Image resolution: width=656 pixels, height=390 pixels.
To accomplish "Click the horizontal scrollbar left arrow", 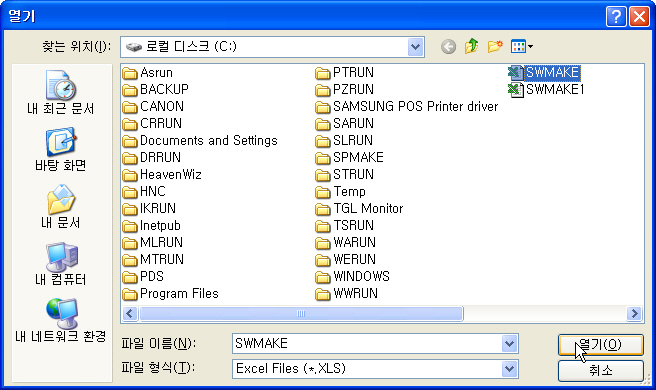I will pyautogui.click(x=130, y=313).
